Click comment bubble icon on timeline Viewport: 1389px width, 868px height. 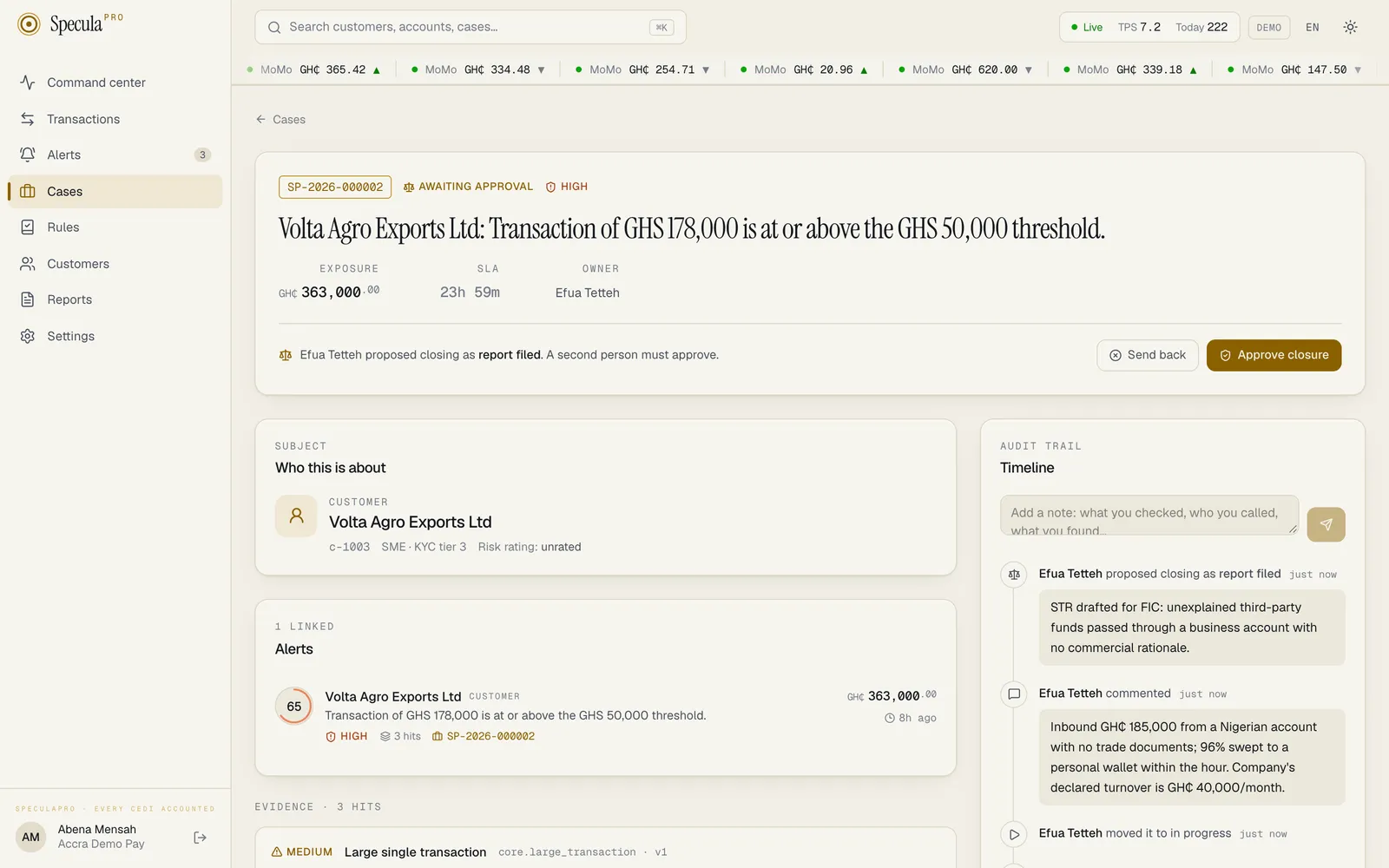(x=1014, y=694)
